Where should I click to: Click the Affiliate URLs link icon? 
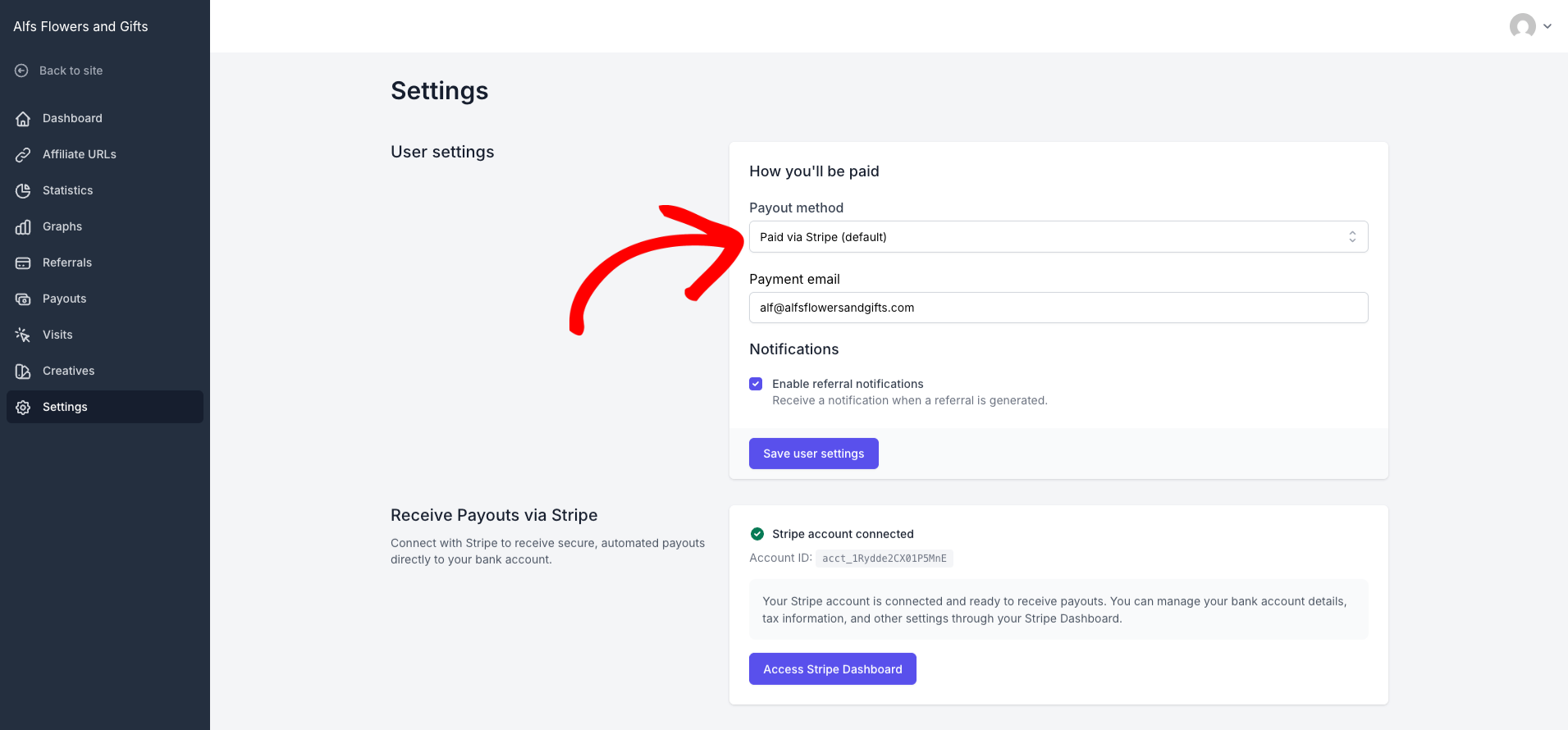click(23, 154)
